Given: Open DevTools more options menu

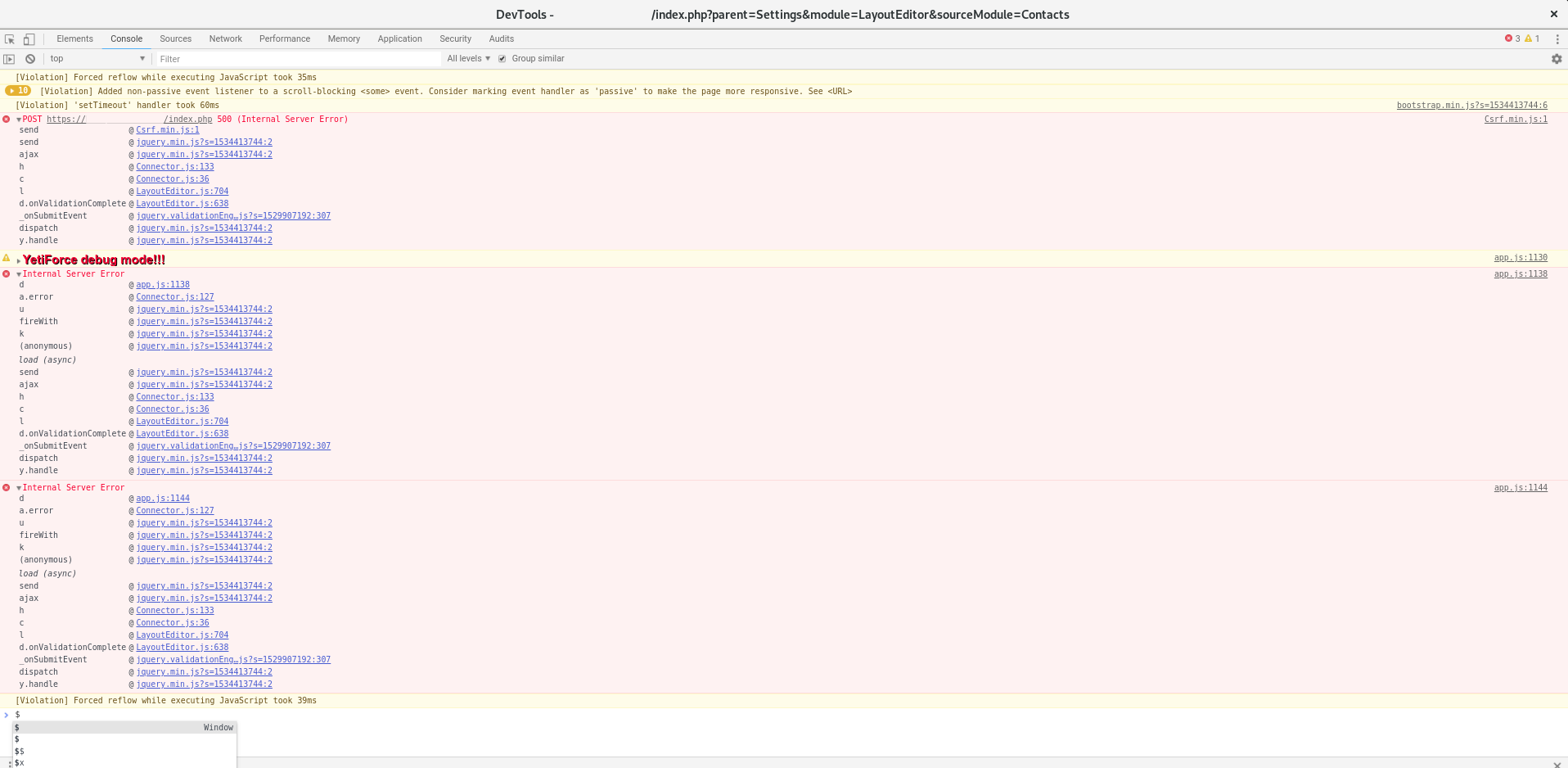Looking at the screenshot, I should click(1557, 39).
